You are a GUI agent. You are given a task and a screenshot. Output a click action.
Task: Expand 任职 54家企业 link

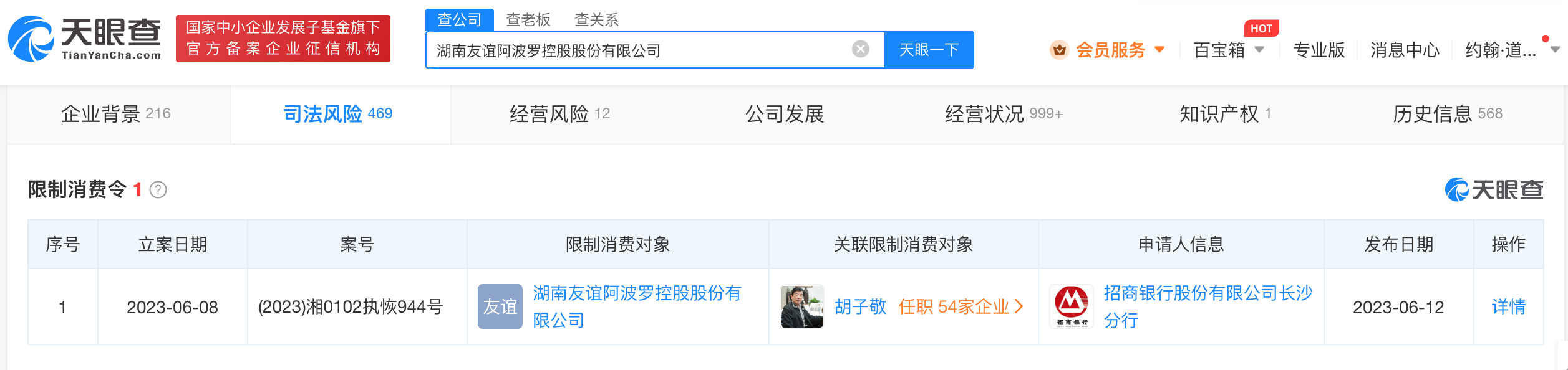[x=961, y=306]
